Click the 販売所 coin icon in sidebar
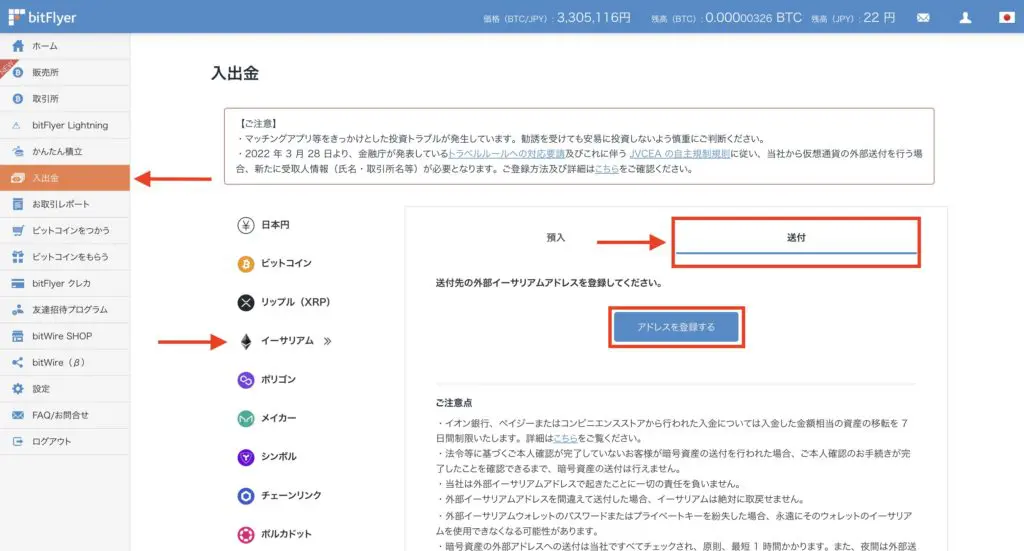The width and height of the screenshot is (1024, 551). click(x=18, y=72)
